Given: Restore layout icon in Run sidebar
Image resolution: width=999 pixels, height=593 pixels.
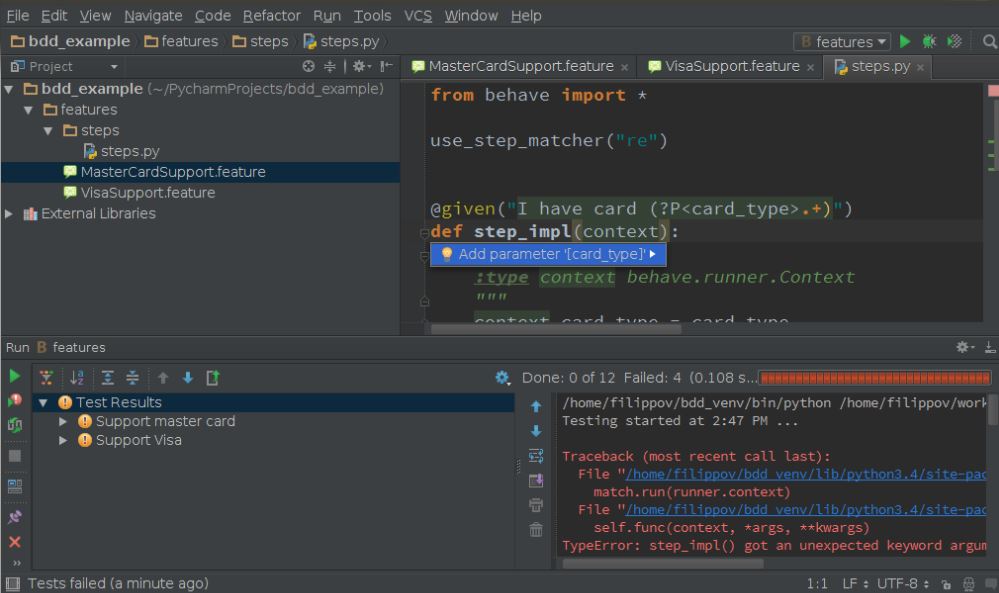Looking at the screenshot, I should (x=15, y=487).
